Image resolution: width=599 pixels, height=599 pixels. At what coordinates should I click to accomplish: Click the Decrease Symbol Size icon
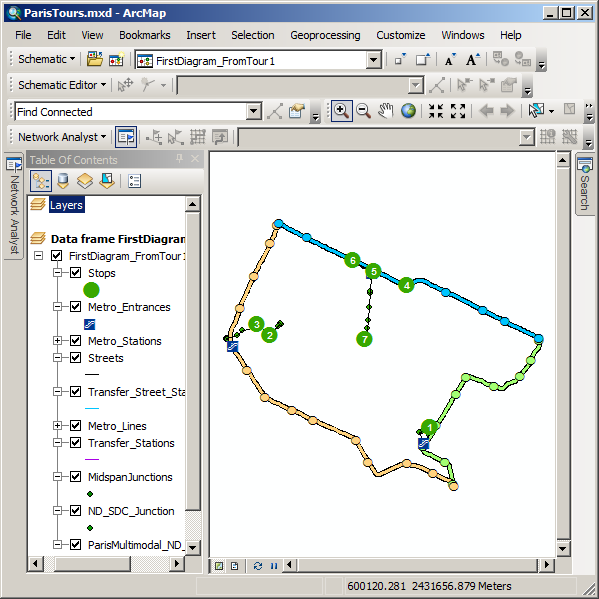[x=400, y=60]
